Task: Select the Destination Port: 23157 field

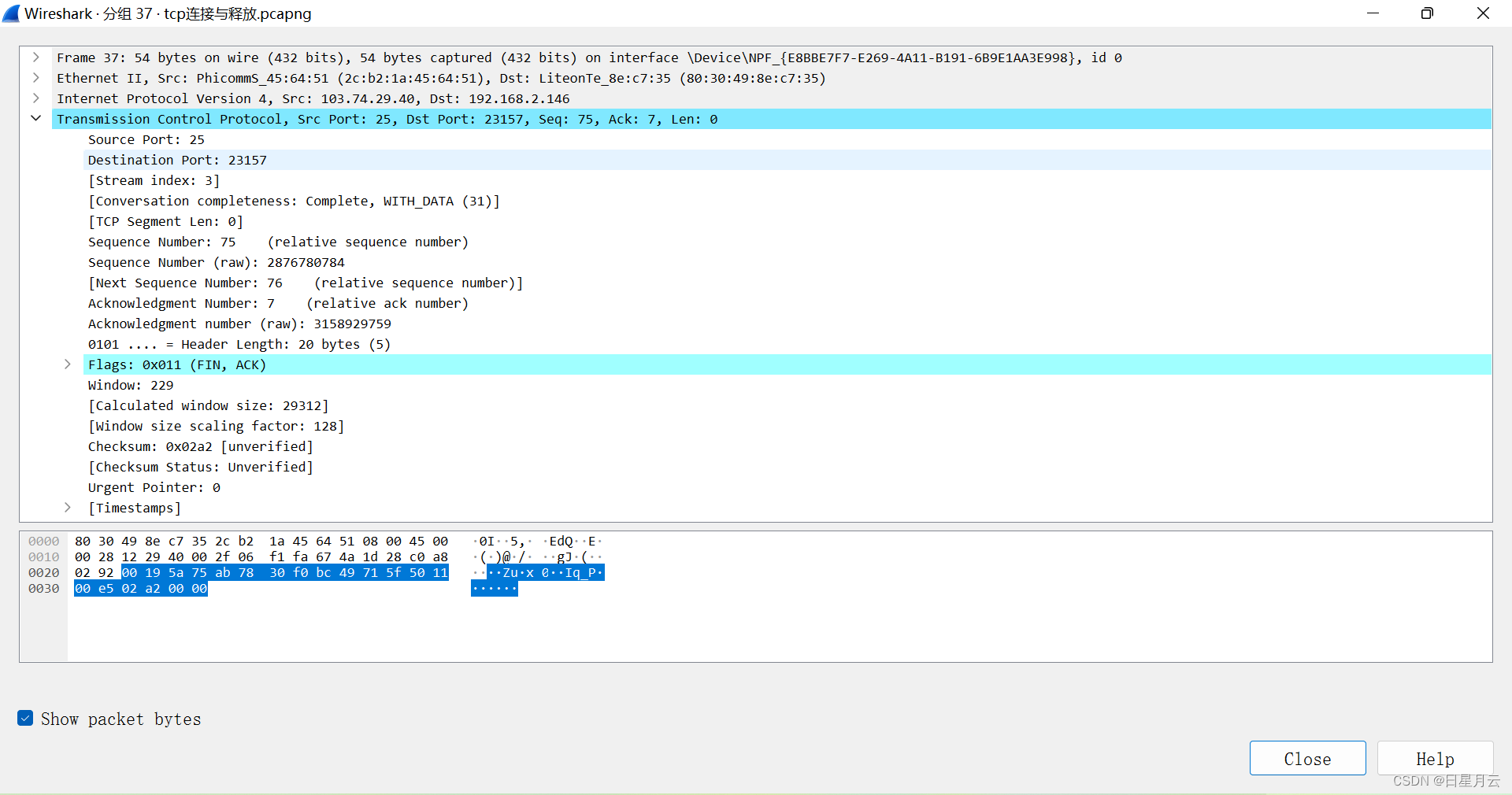Action: (787, 160)
